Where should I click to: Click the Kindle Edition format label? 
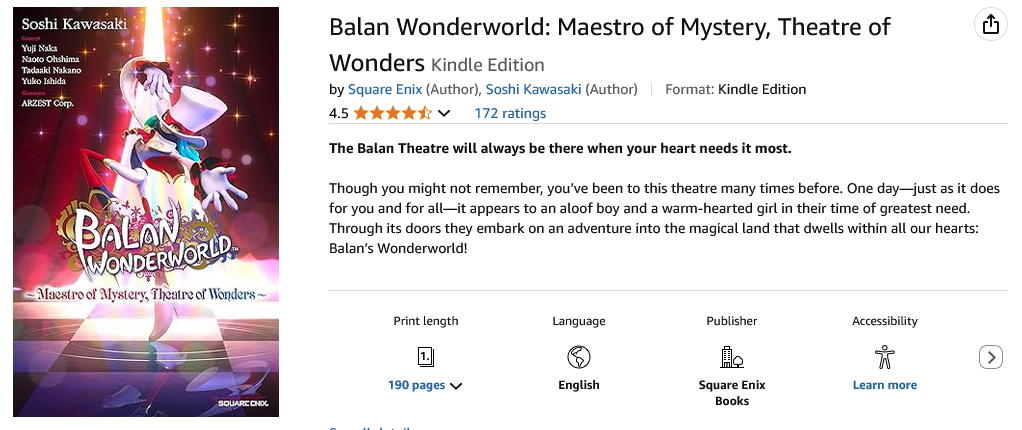762,89
